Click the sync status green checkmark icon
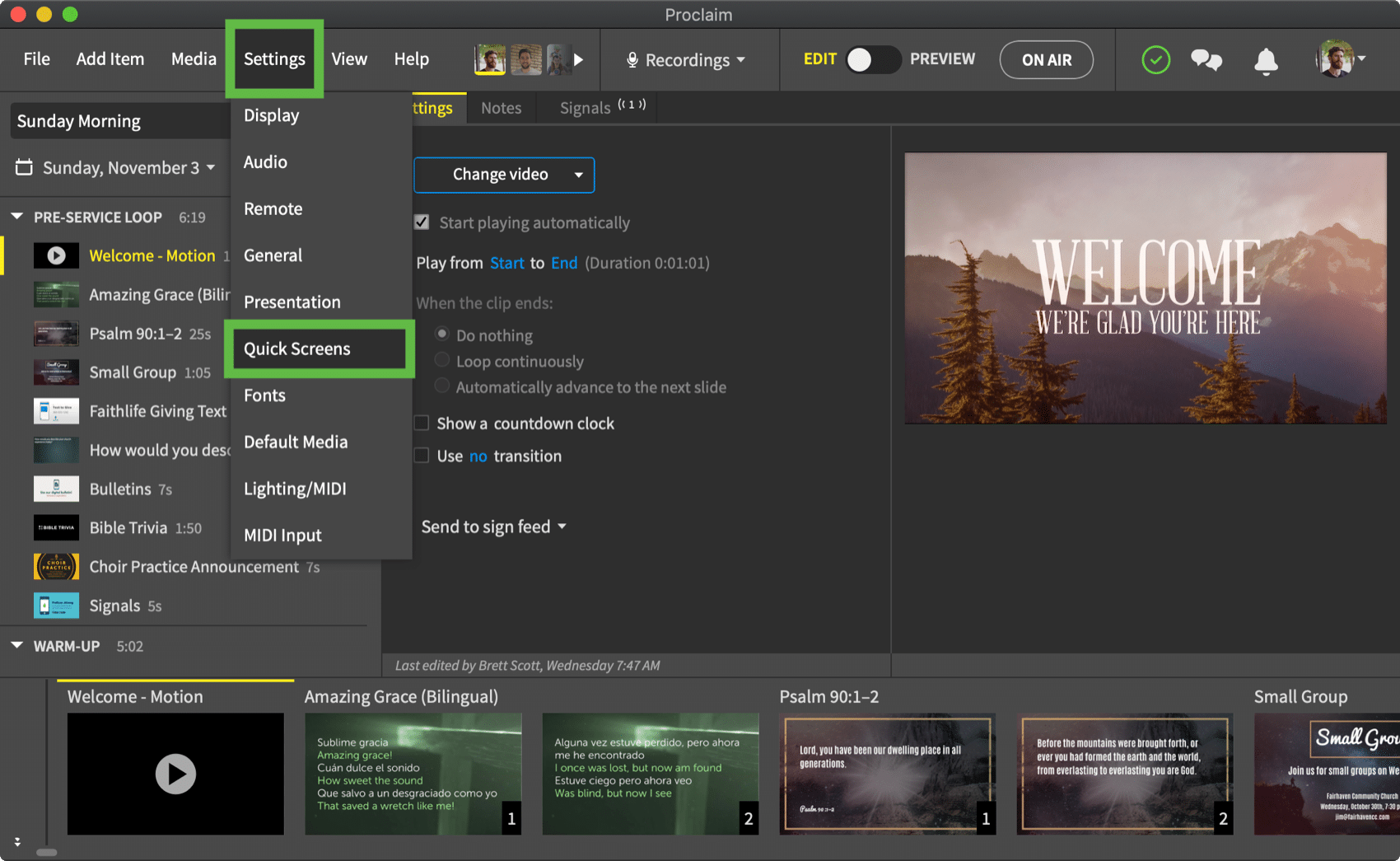Screen dimensions: 1400x861 coord(1155,60)
